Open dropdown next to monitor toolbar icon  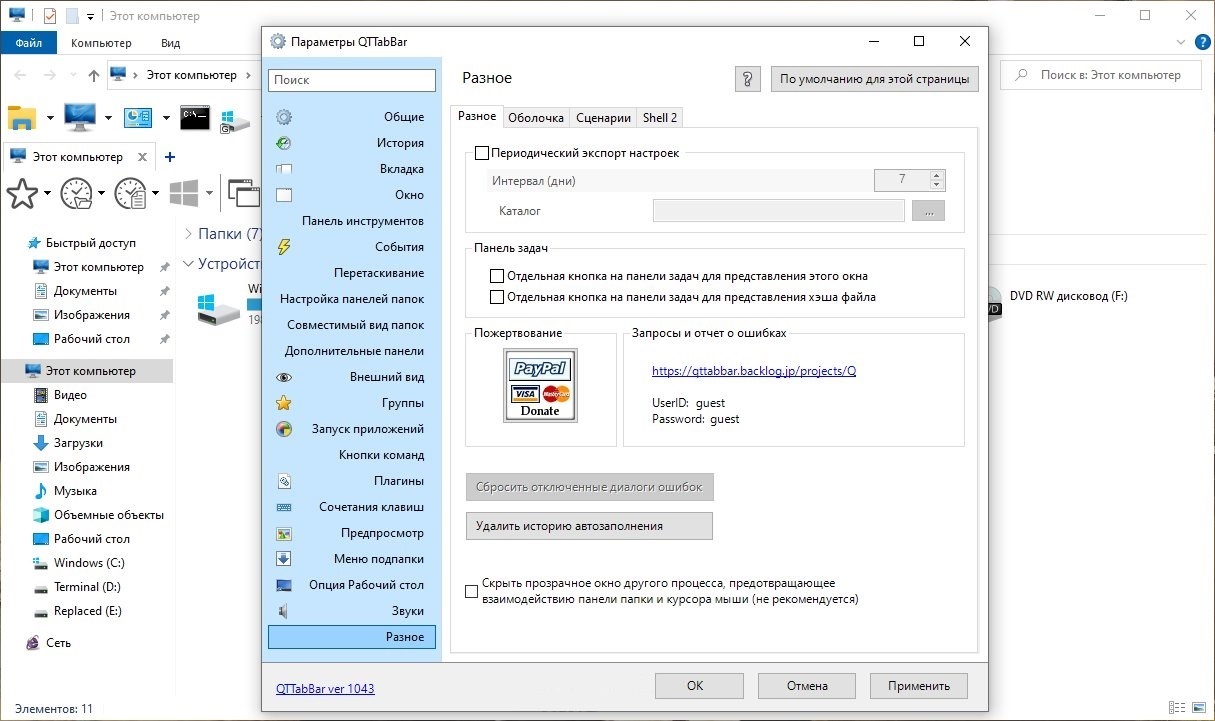108,118
